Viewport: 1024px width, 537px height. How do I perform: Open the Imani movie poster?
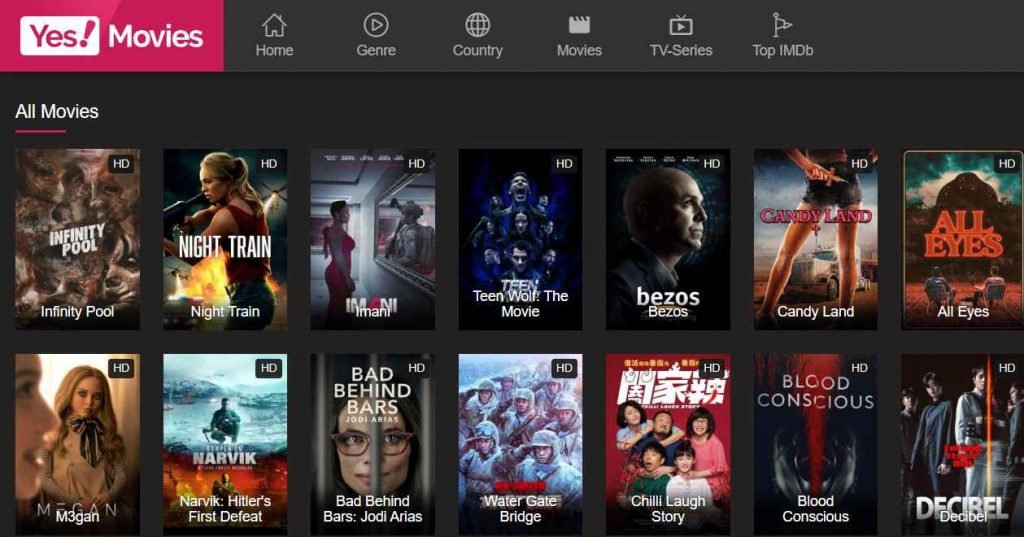[373, 239]
